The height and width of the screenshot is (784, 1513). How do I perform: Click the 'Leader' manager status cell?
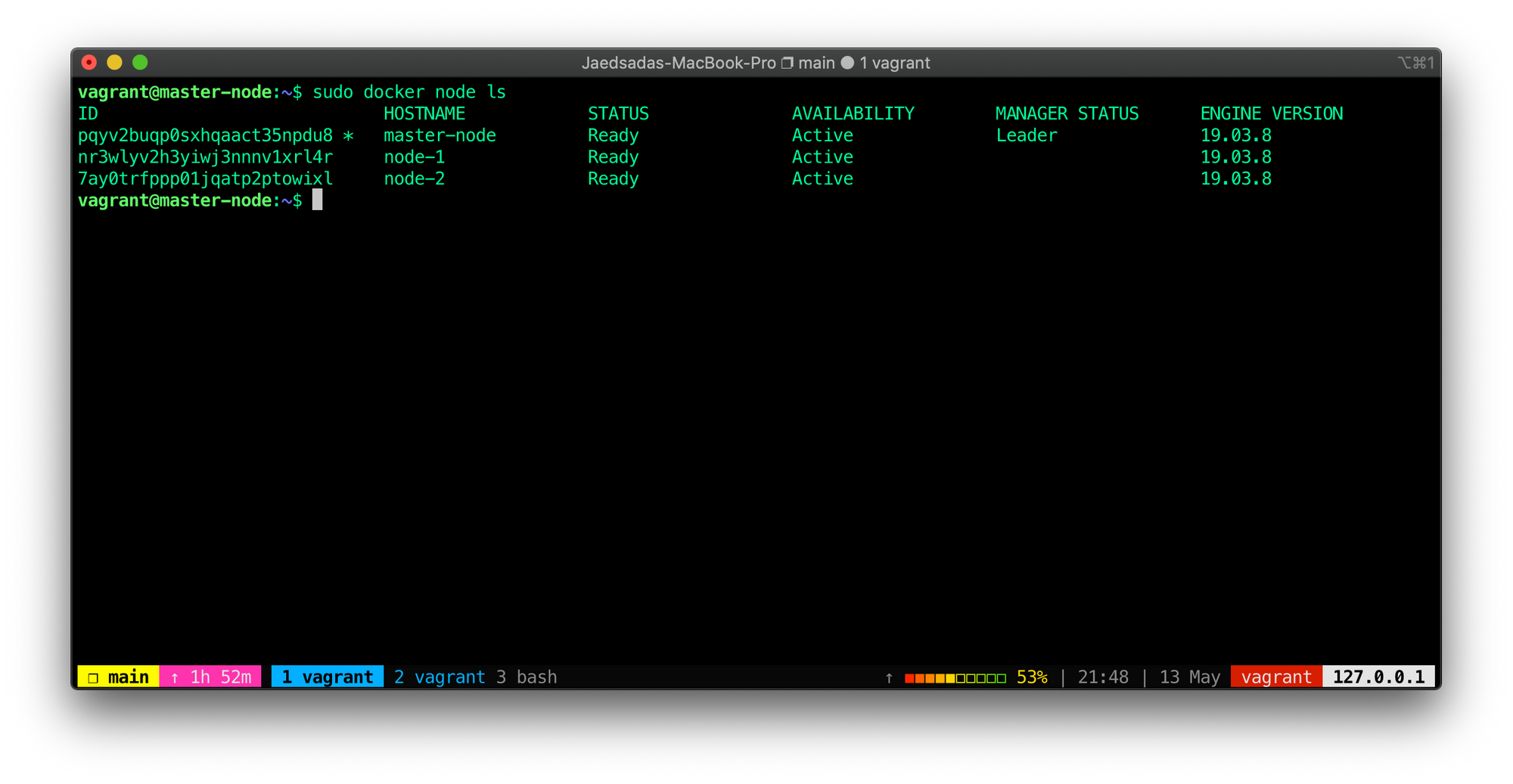1027,136
